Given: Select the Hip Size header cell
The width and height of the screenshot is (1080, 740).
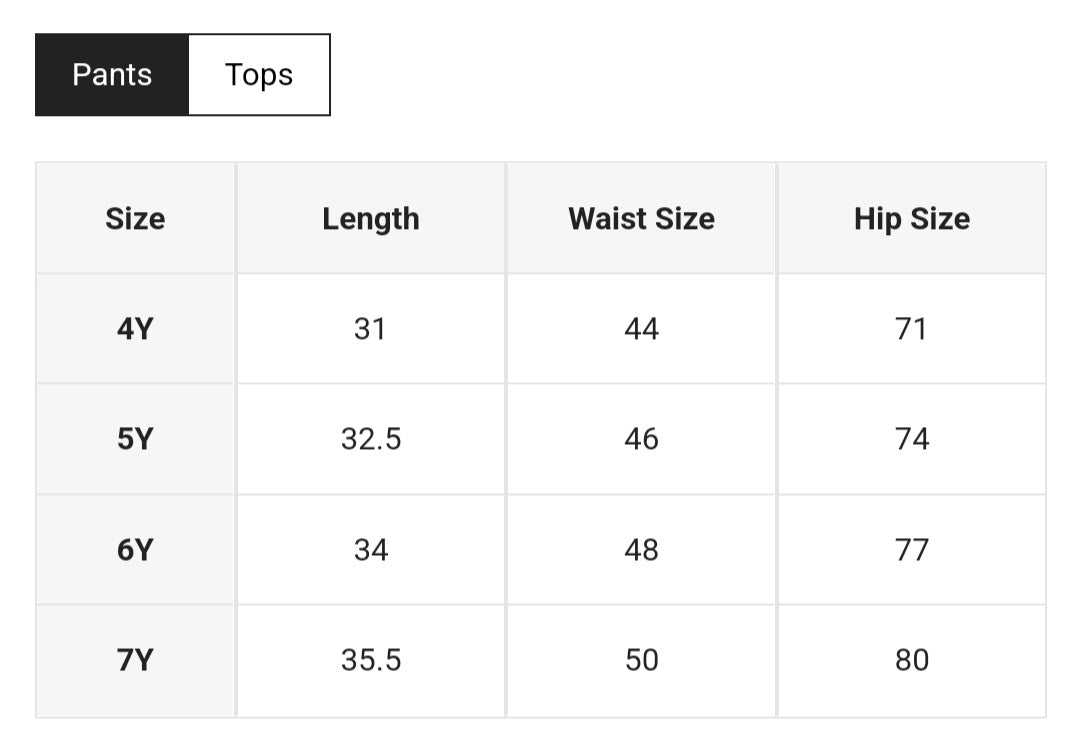Looking at the screenshot, I should (x=911, y=219).
